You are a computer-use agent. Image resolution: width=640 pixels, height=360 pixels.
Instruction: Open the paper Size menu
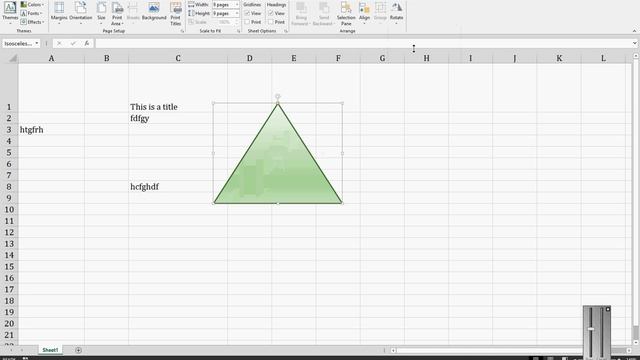tap(101, 13)
